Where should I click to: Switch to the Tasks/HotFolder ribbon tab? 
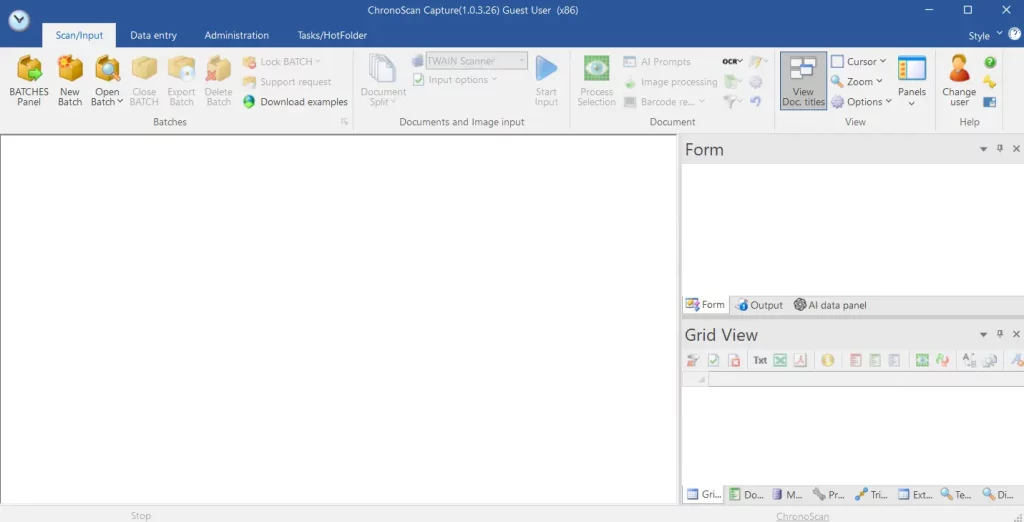(332, 35)
